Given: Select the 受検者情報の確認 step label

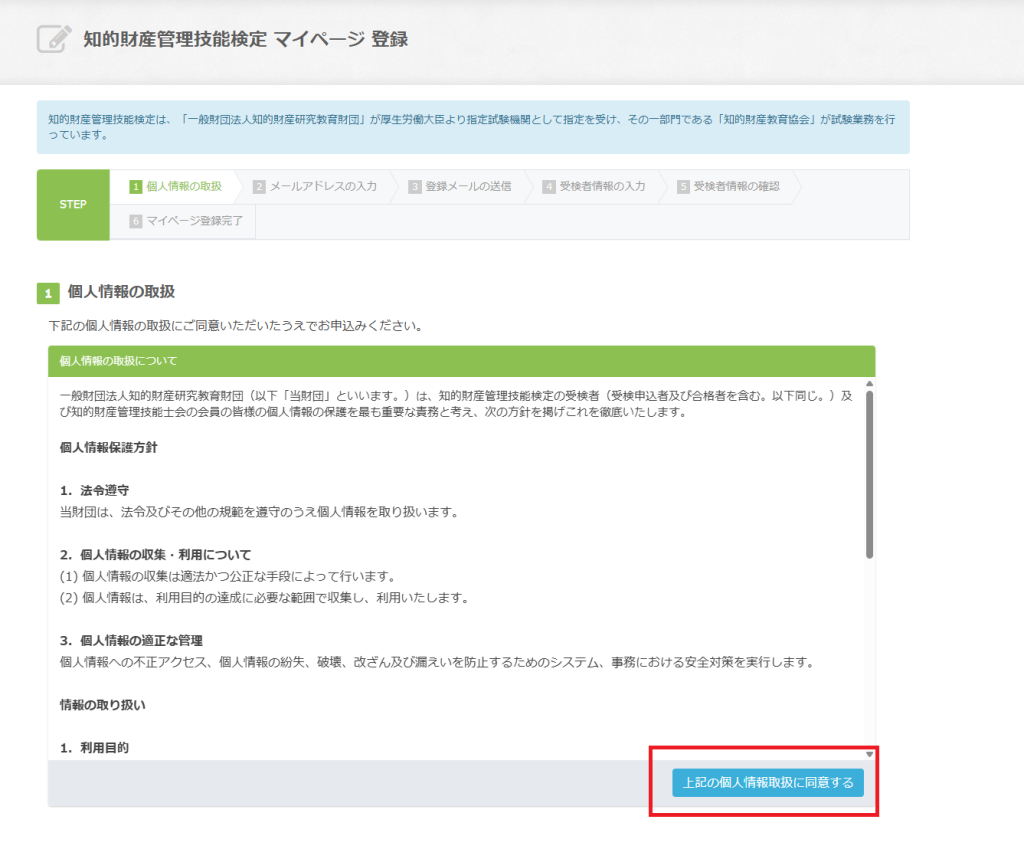Looking at the screenshot, I should pos(736,186).
